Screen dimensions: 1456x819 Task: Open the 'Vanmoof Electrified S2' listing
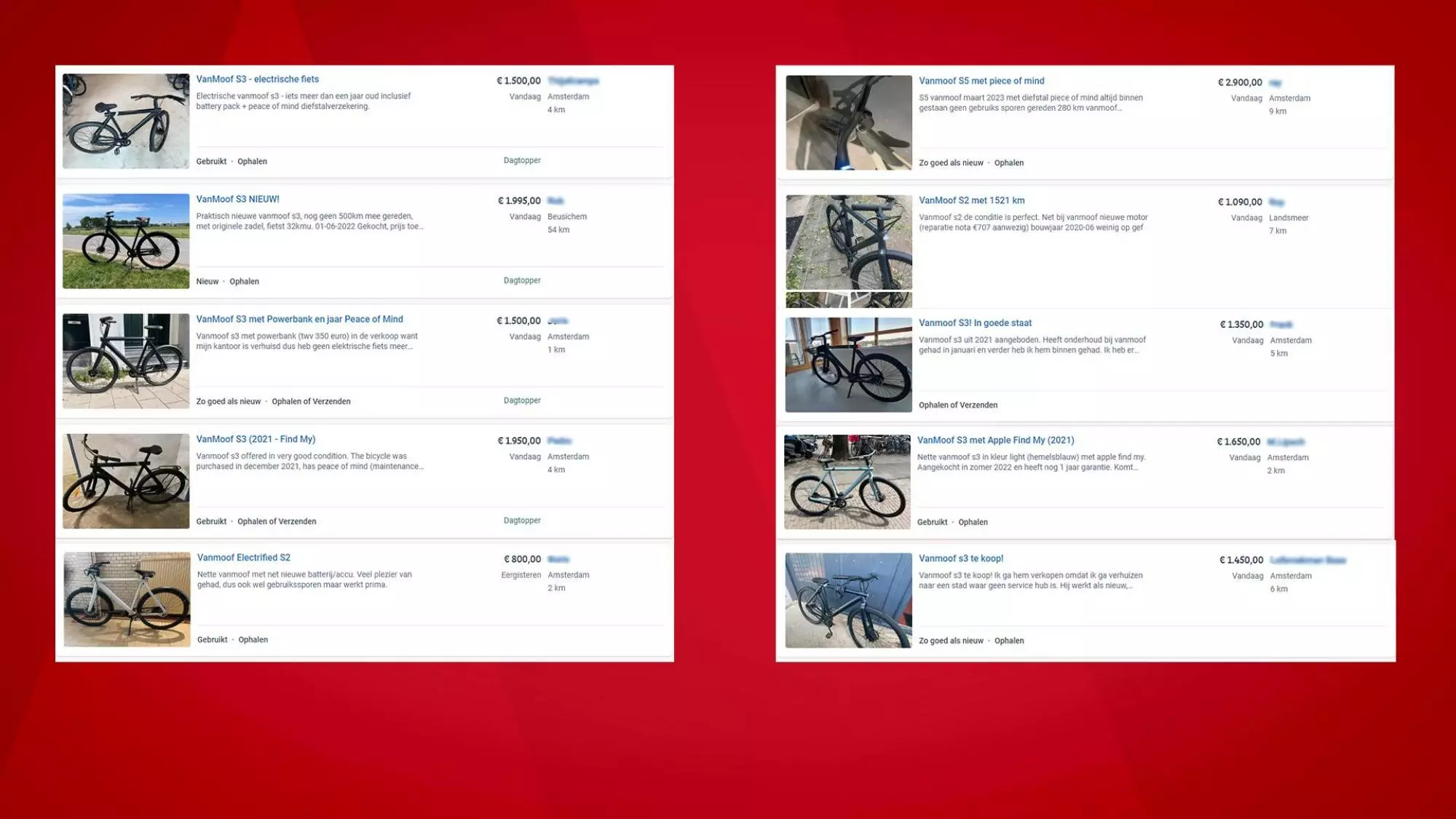(244, 558)
